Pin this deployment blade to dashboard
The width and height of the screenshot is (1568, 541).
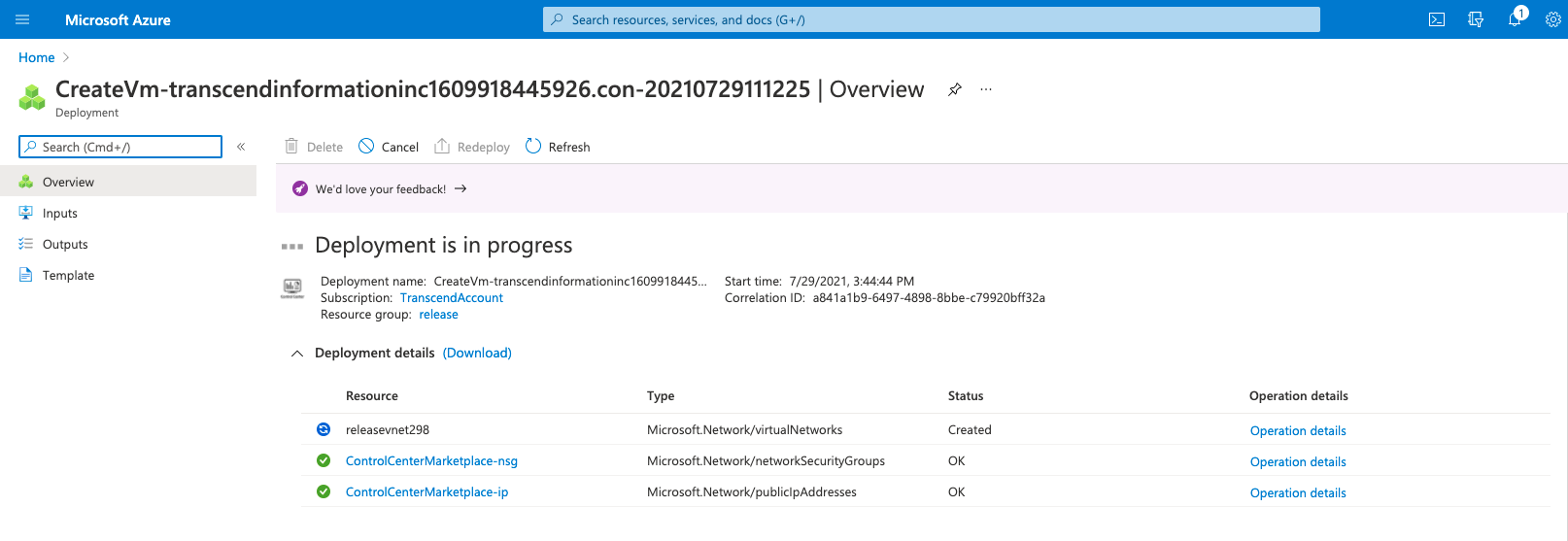click(955, 89)
